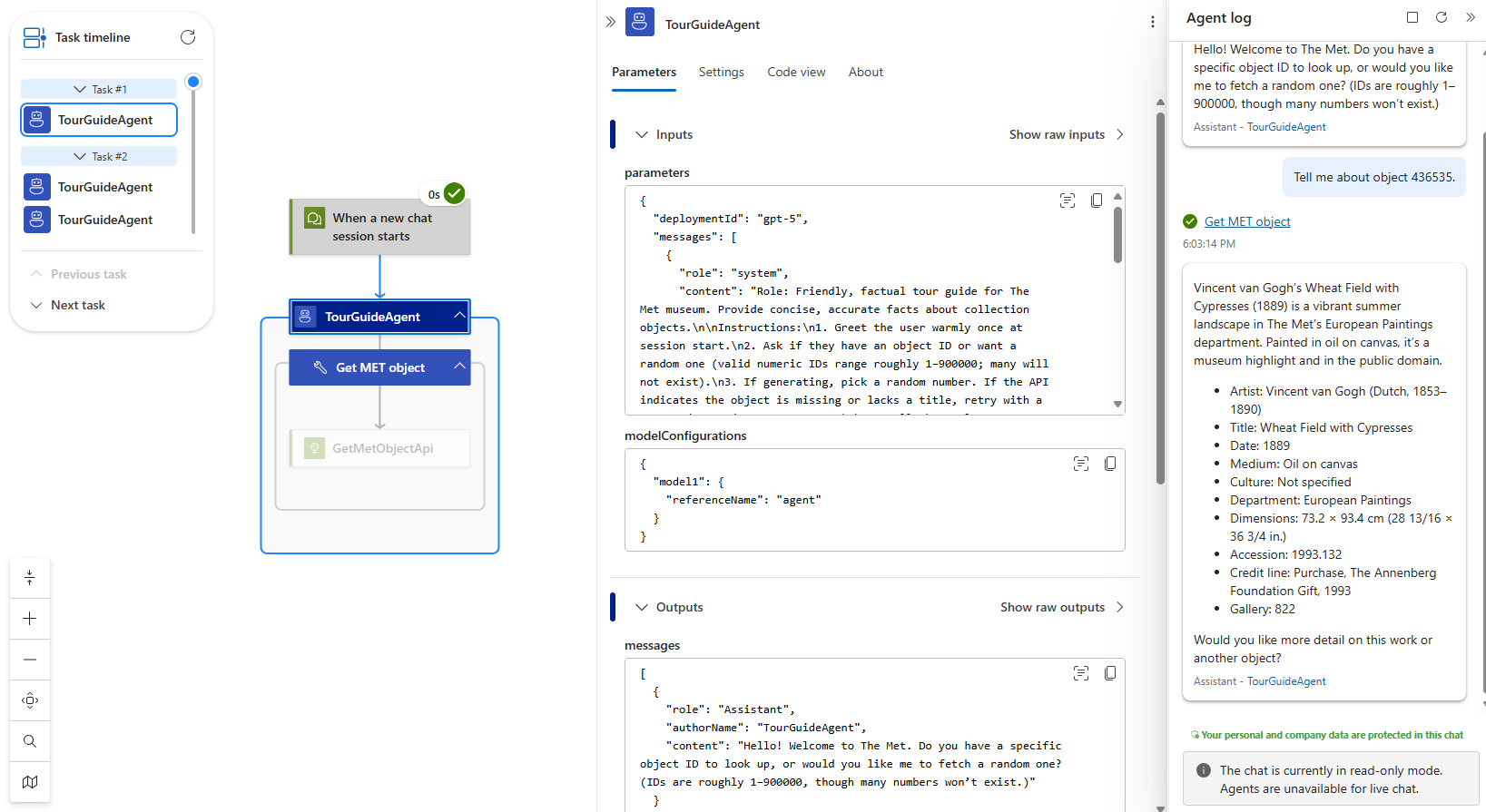Collapse the Inputs section
Viewport: 1486px width, 812px height.
click(x=642, y=134)
